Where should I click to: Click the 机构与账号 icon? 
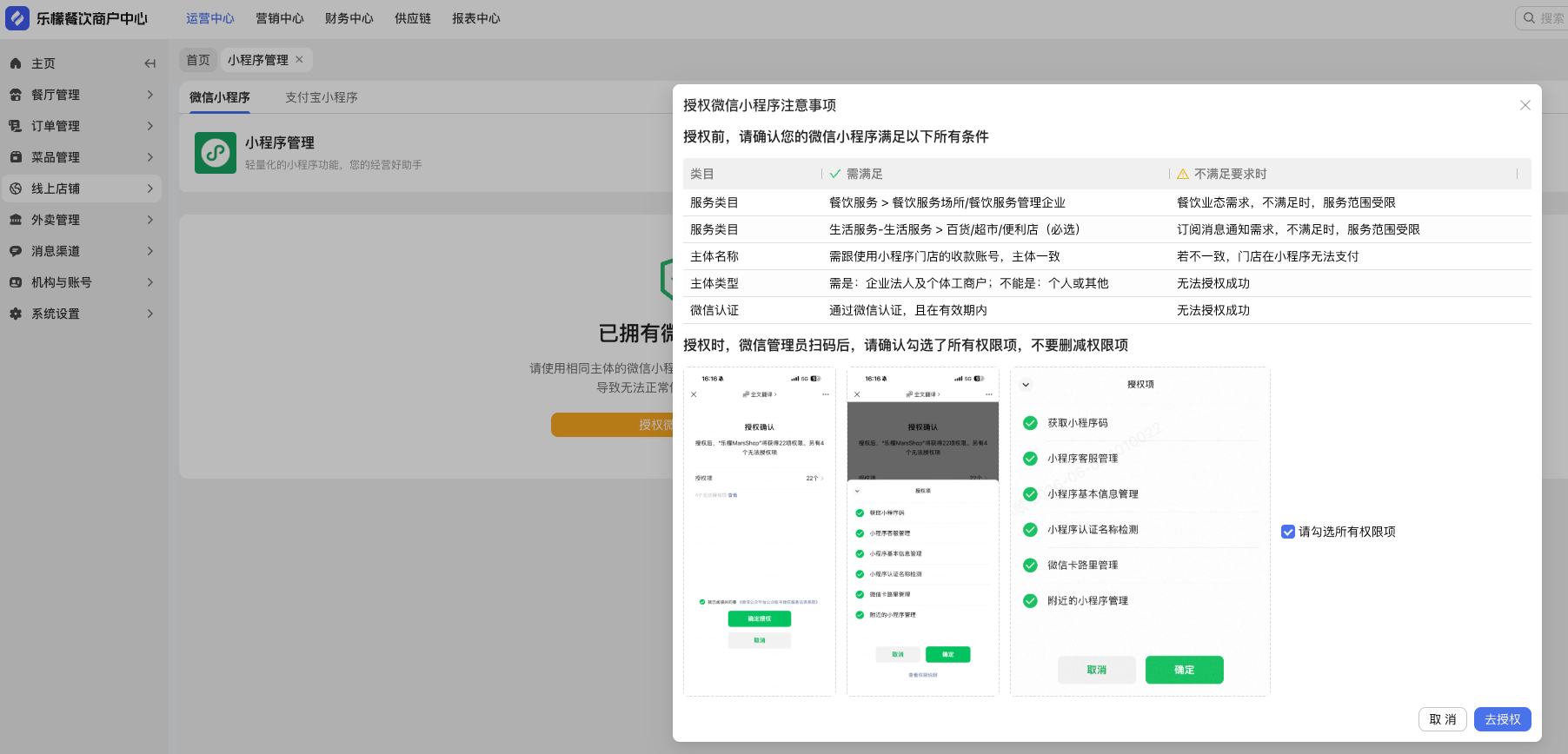point(16,282)
